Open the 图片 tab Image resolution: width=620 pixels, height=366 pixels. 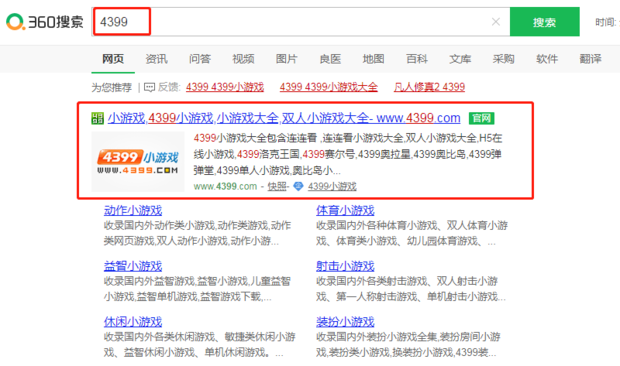tap(286, 59)
